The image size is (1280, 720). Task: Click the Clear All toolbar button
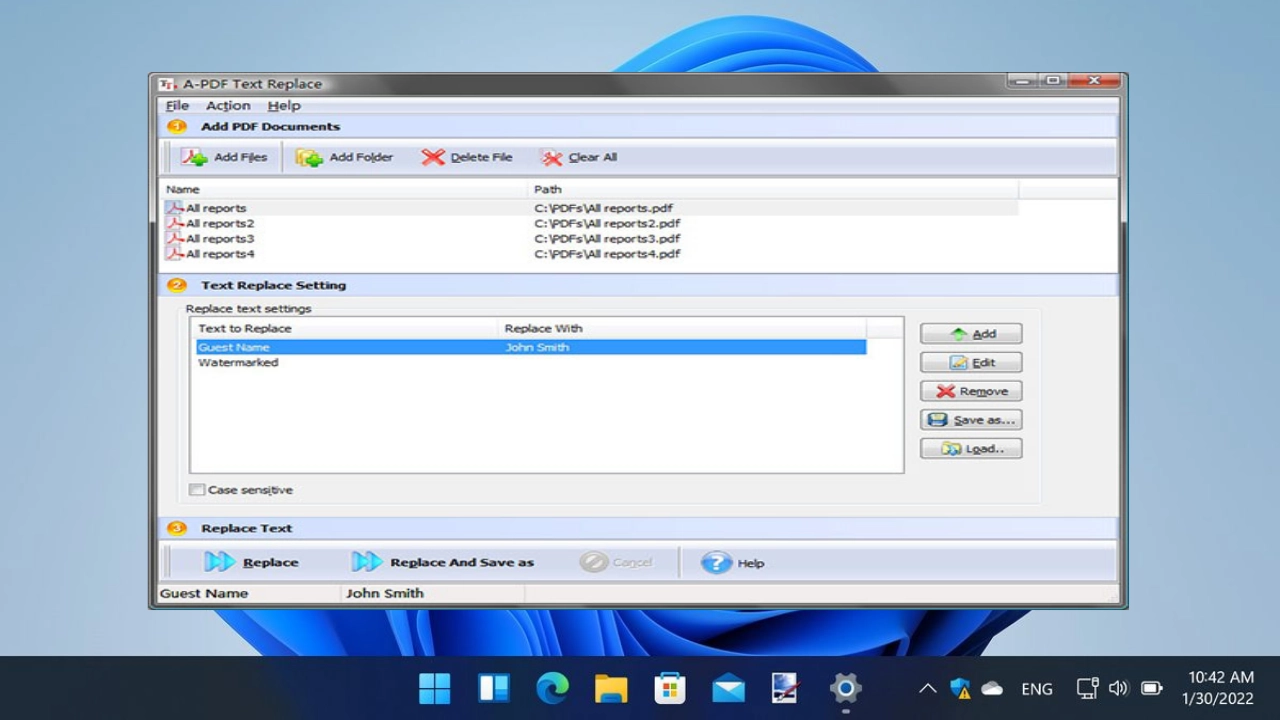(x=579, y=157)
